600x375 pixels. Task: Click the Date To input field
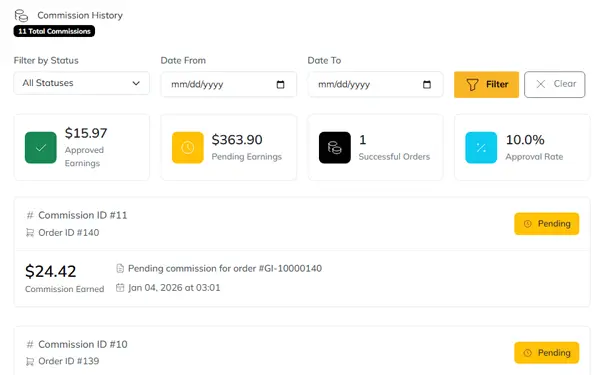(x=375, y=84)
